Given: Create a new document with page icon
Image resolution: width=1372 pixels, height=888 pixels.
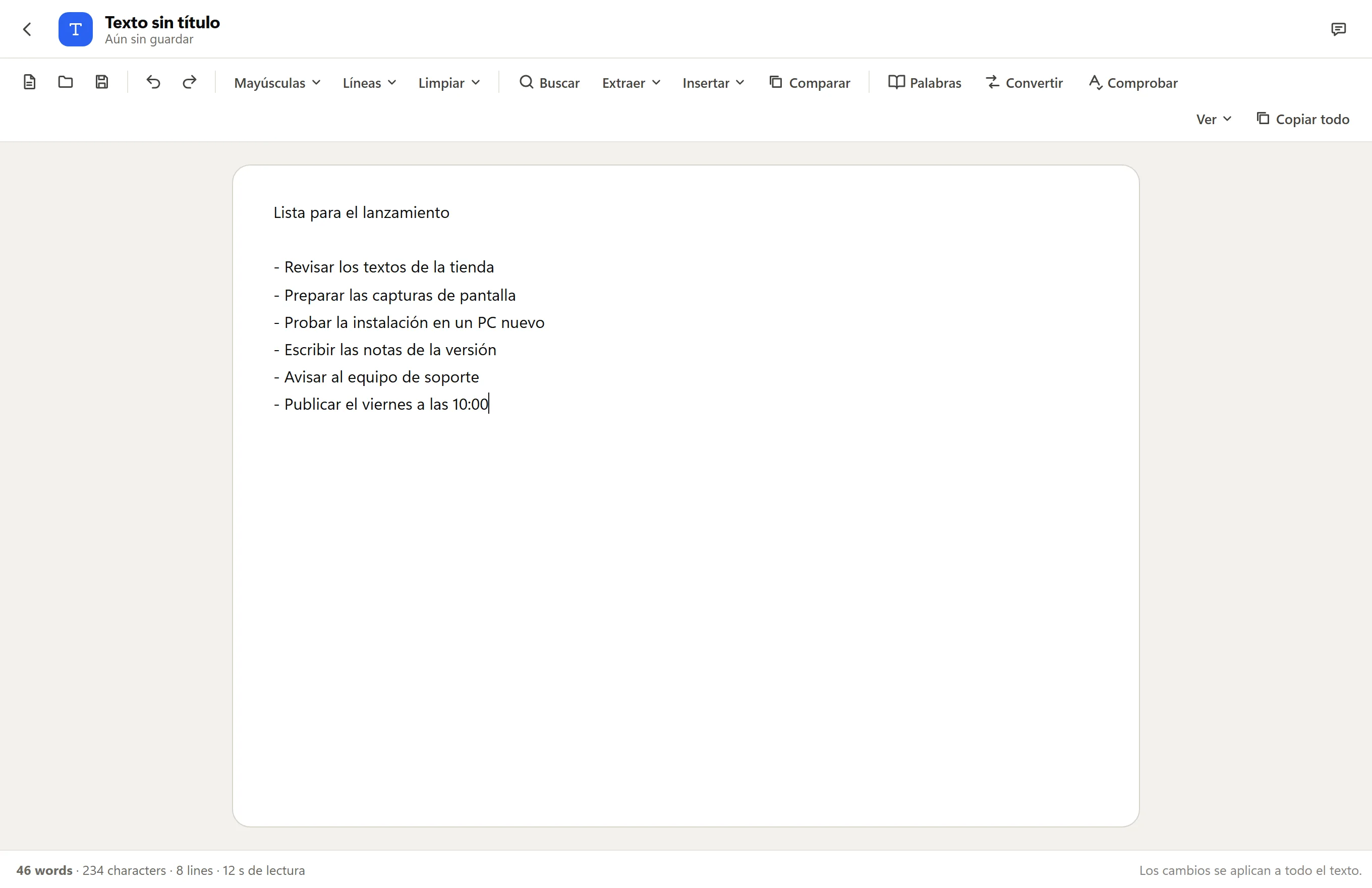Looking at the screenshot, I should (x=29, y=82).
